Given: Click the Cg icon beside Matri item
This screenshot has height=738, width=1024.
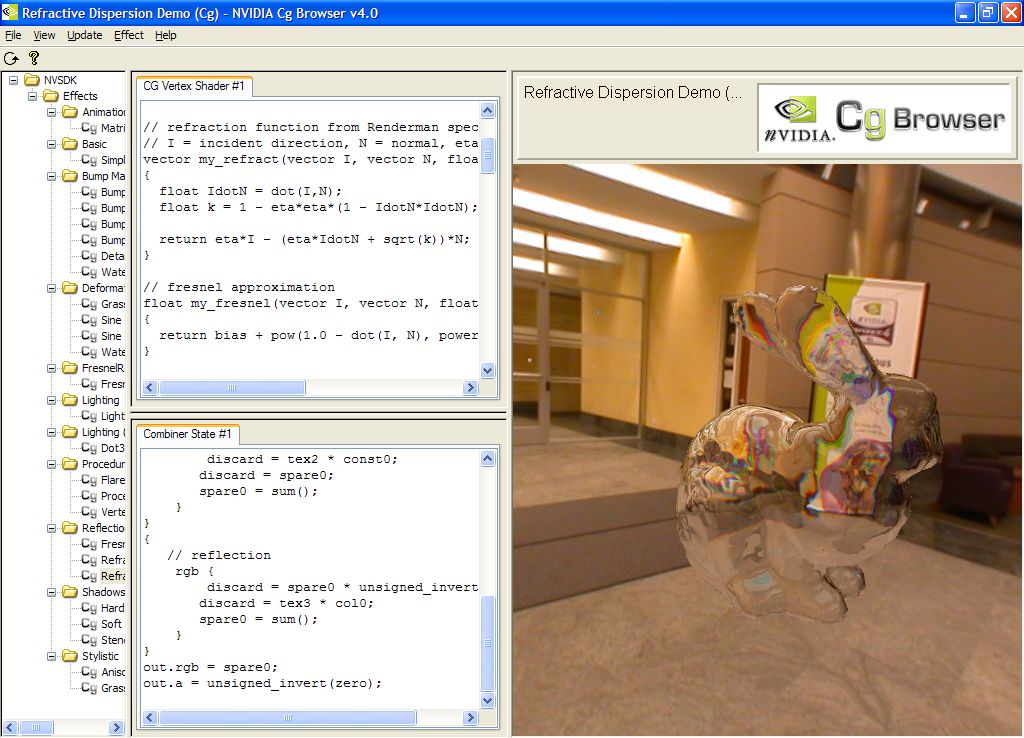Looking at the screenshot, I should click(89, 129).
